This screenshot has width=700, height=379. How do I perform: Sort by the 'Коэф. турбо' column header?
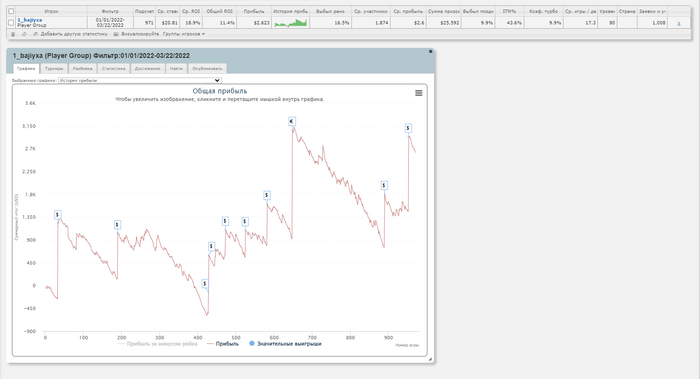click(544, 11)
